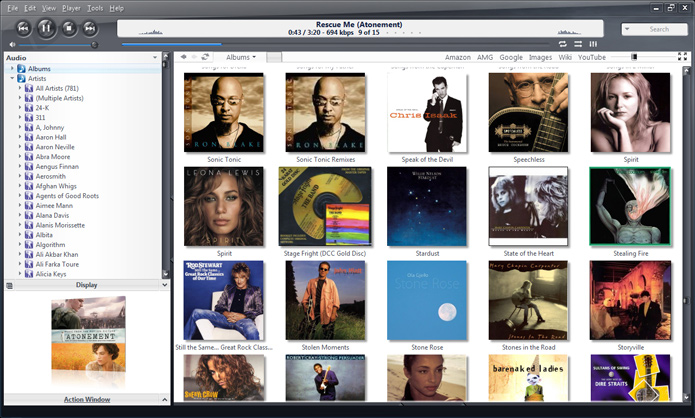Open the Action Window
The height and width of the screenshot is (418, 695).
pyautogui.click(x=87, y=400)
